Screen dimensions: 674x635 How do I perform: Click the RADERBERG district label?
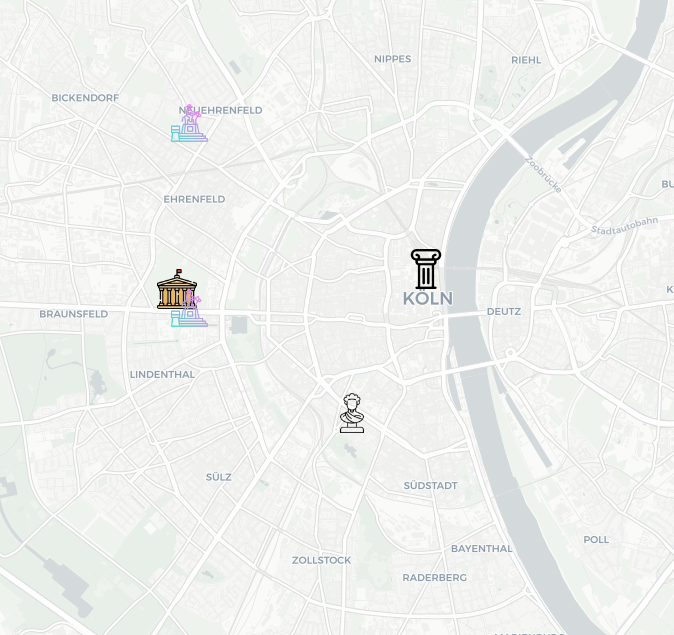click(434, 578)
